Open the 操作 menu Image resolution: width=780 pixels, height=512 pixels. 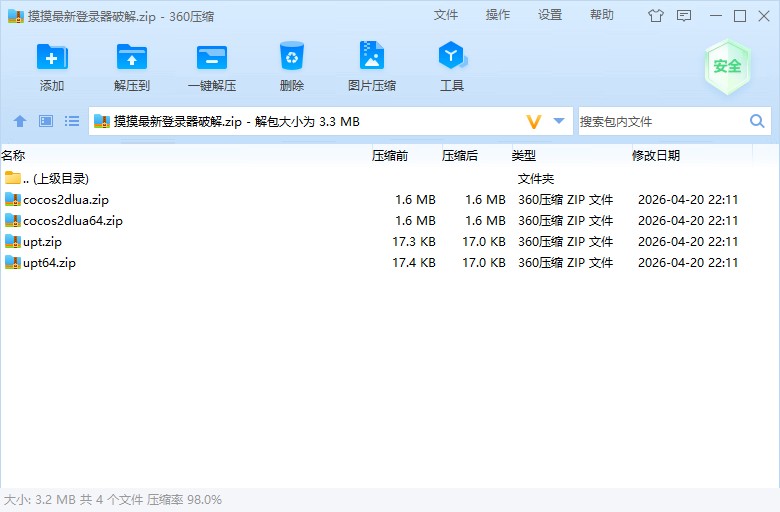tap(497, 15)
